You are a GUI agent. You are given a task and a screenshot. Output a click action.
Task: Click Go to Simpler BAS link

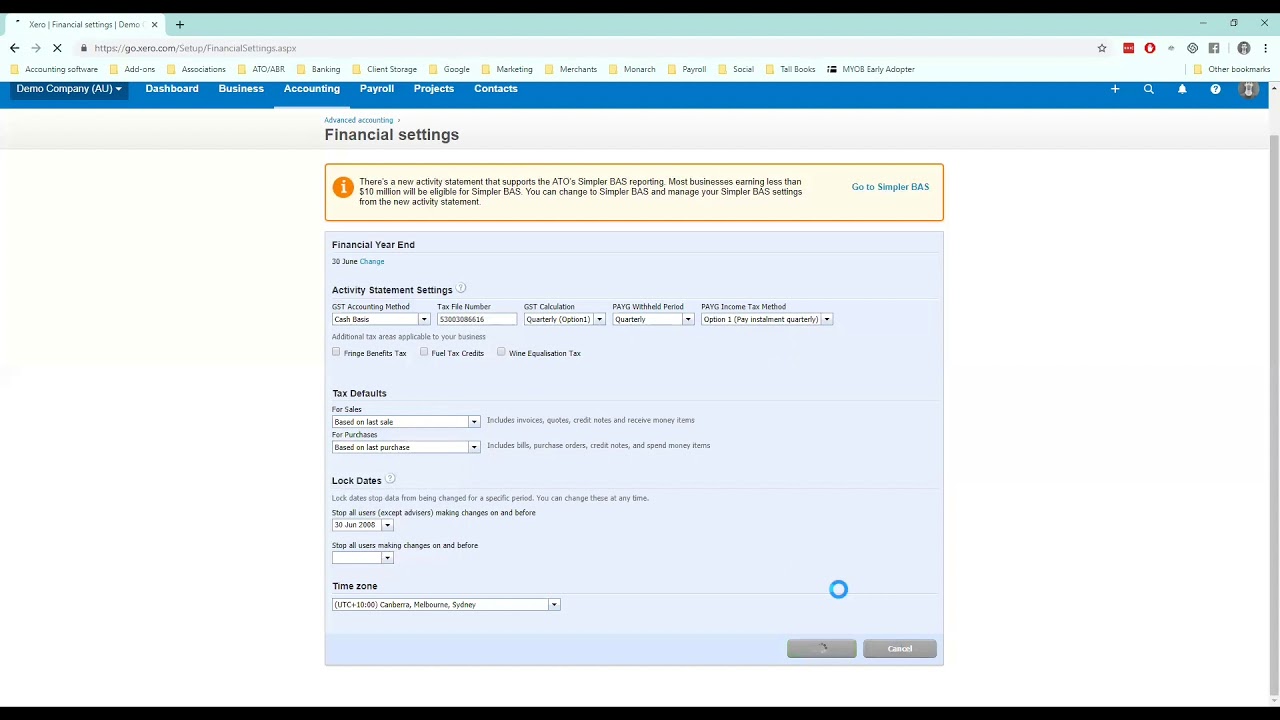pos(890,187)
